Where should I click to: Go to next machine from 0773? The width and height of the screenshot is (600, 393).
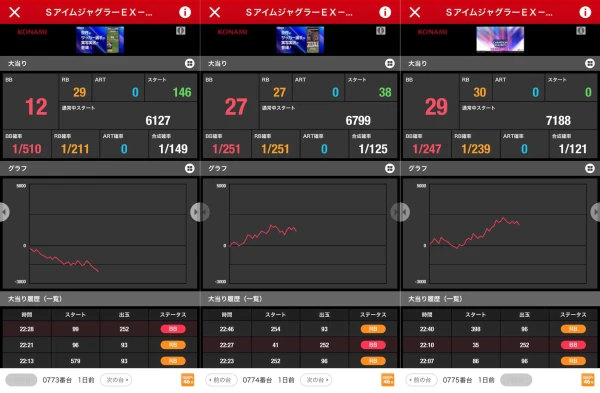tap(116, 380)
